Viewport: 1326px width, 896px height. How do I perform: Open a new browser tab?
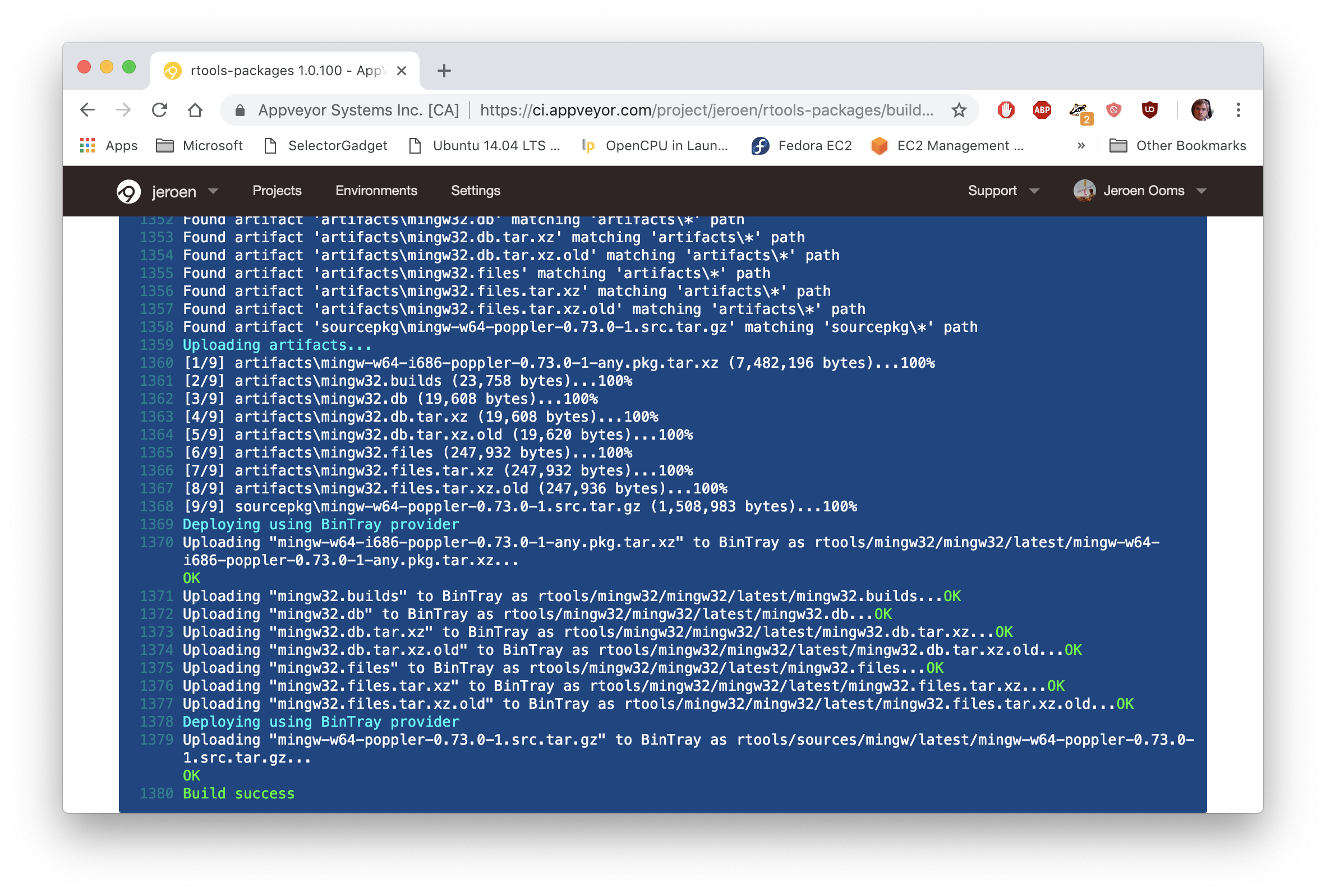(444, 71)
